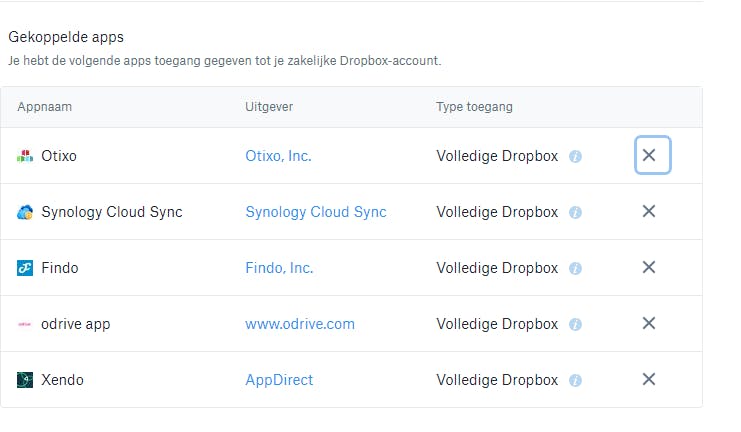Remove the Otixo app connection

point(649,156)
